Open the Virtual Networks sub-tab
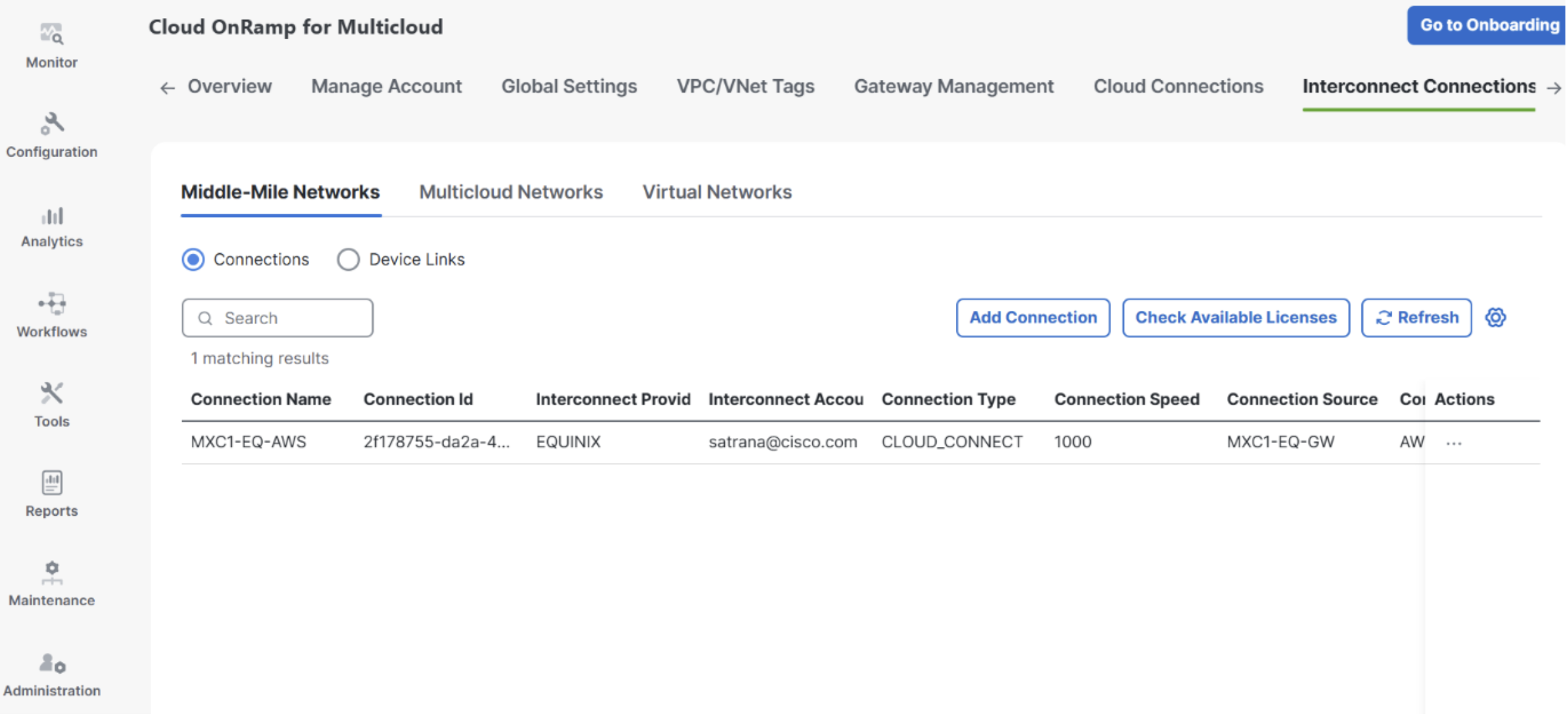The width and height of the screenshot is (1568, 716). click(x=718, y=193)
